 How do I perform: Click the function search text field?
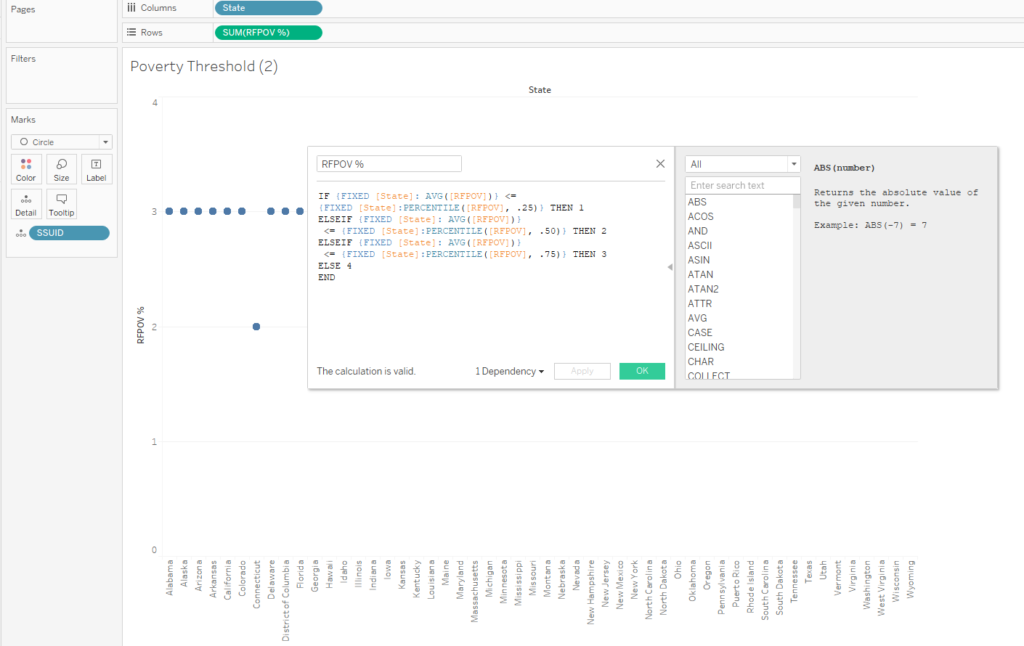[x=742, y=185]
